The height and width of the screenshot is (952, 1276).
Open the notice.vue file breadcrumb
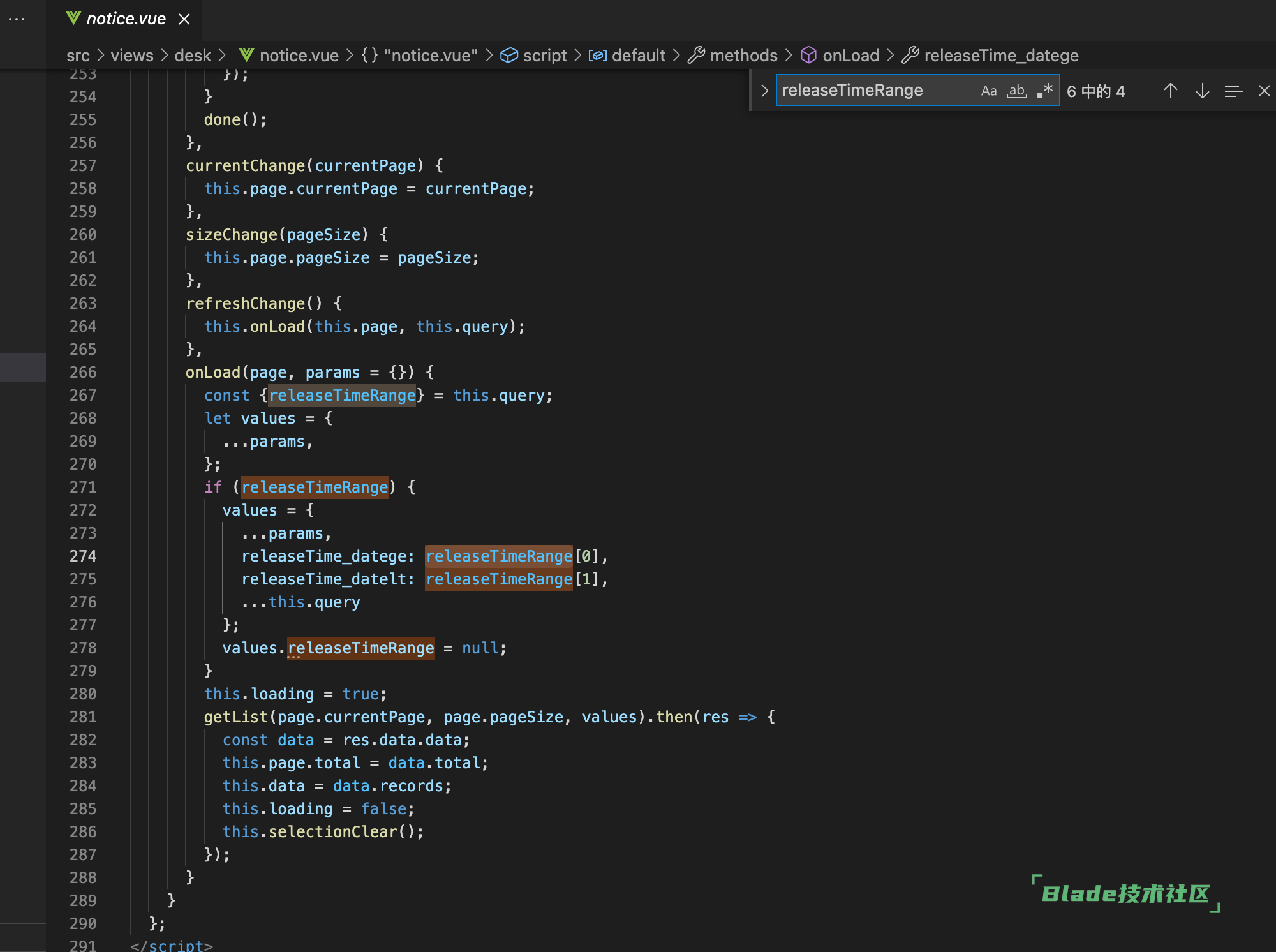[299, 56]
